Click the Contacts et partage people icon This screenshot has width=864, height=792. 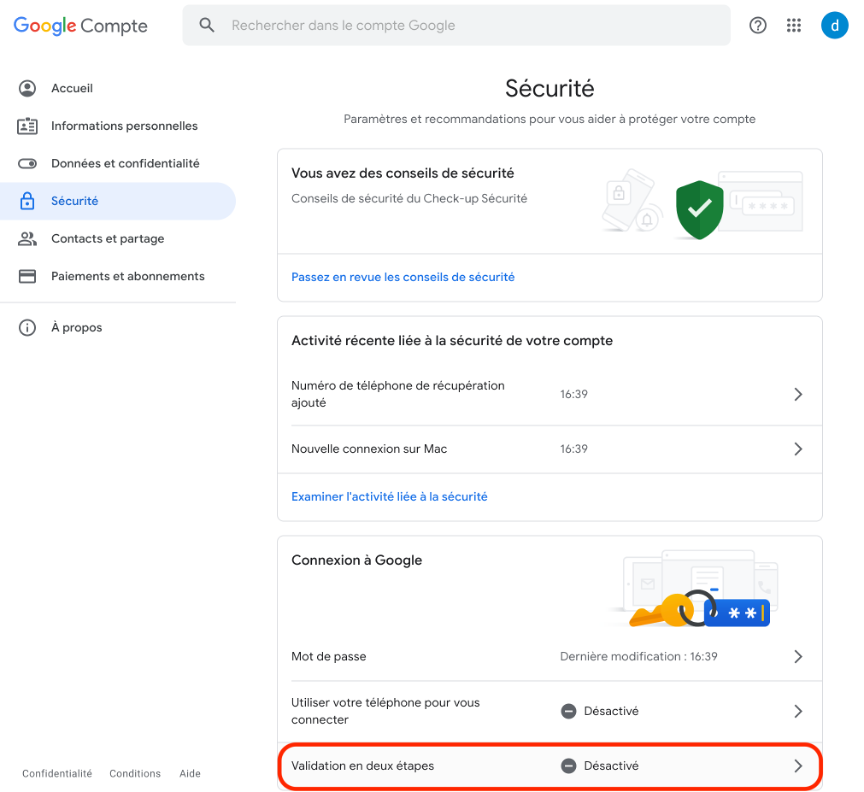[27, 239]
